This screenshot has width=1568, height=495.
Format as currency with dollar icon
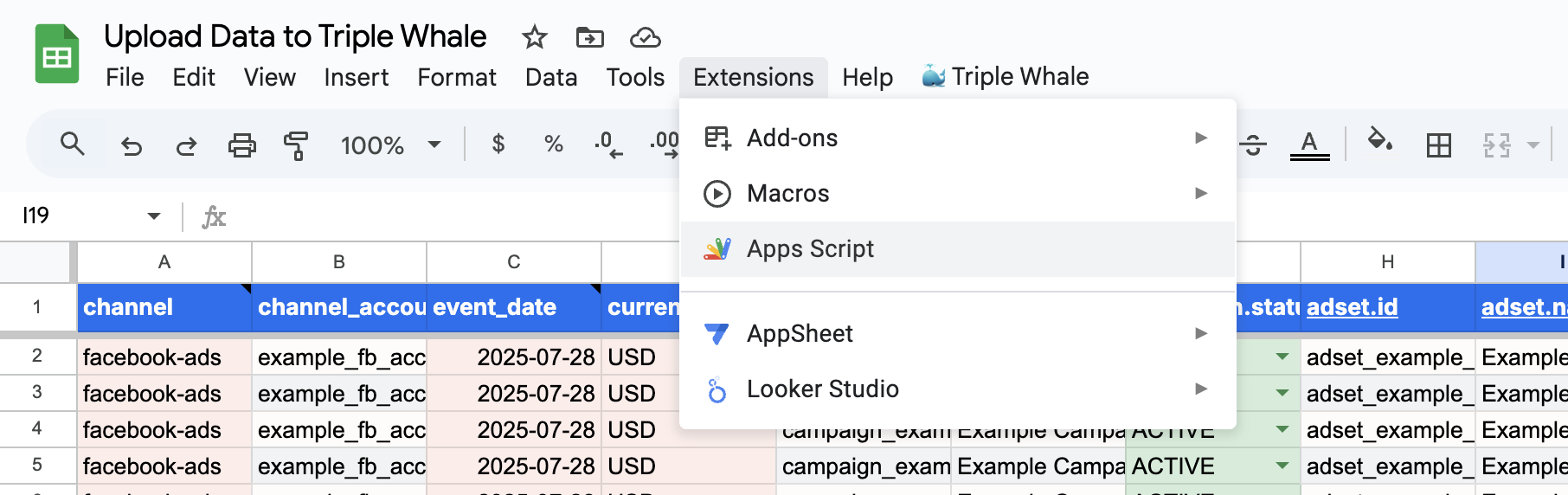point(498,144)
